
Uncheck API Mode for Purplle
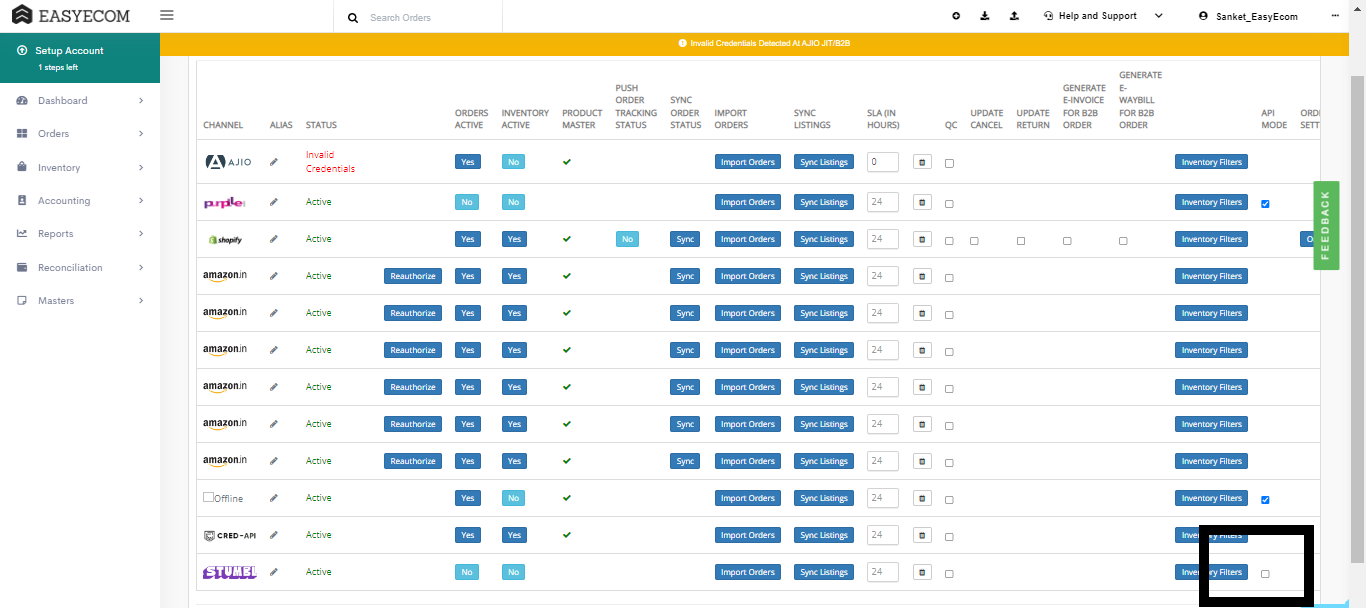1265,204
